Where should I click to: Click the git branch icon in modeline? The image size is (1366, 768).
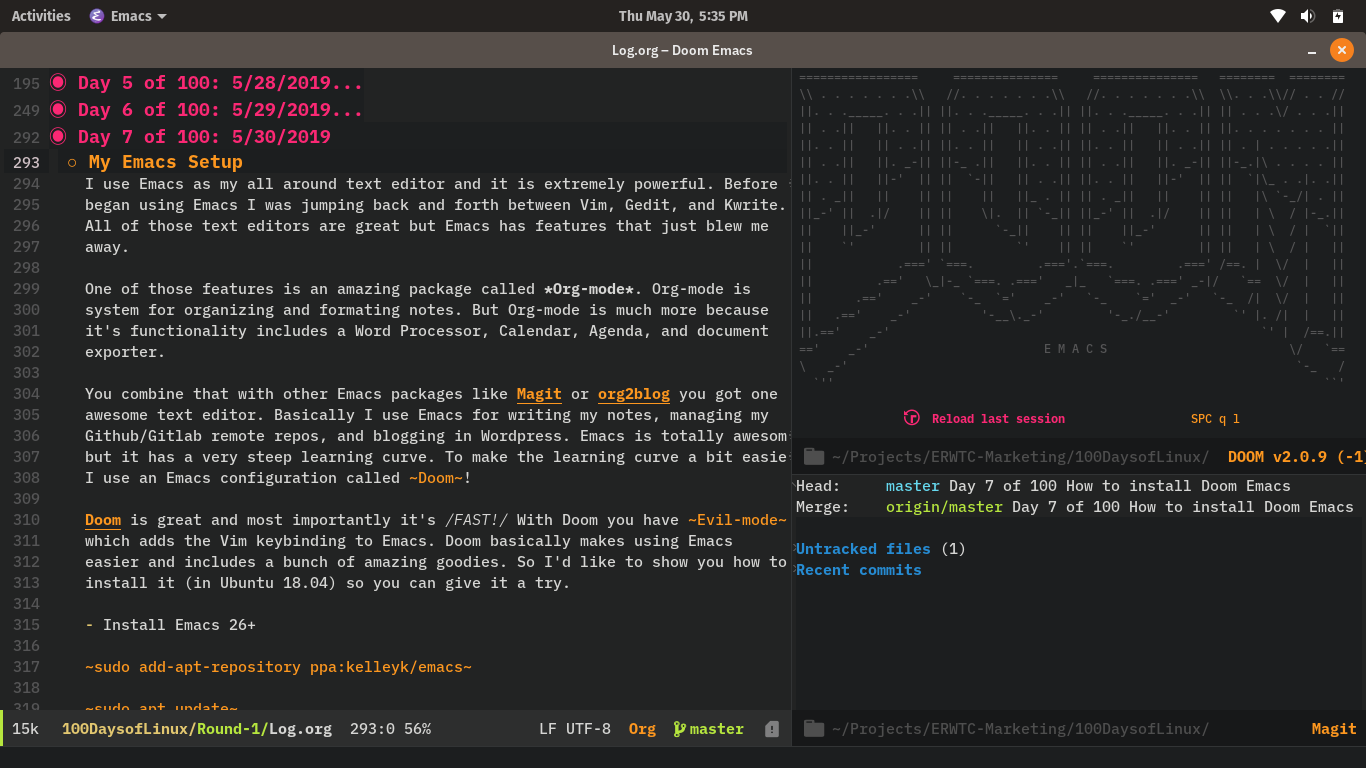click(x=679, y=729)
